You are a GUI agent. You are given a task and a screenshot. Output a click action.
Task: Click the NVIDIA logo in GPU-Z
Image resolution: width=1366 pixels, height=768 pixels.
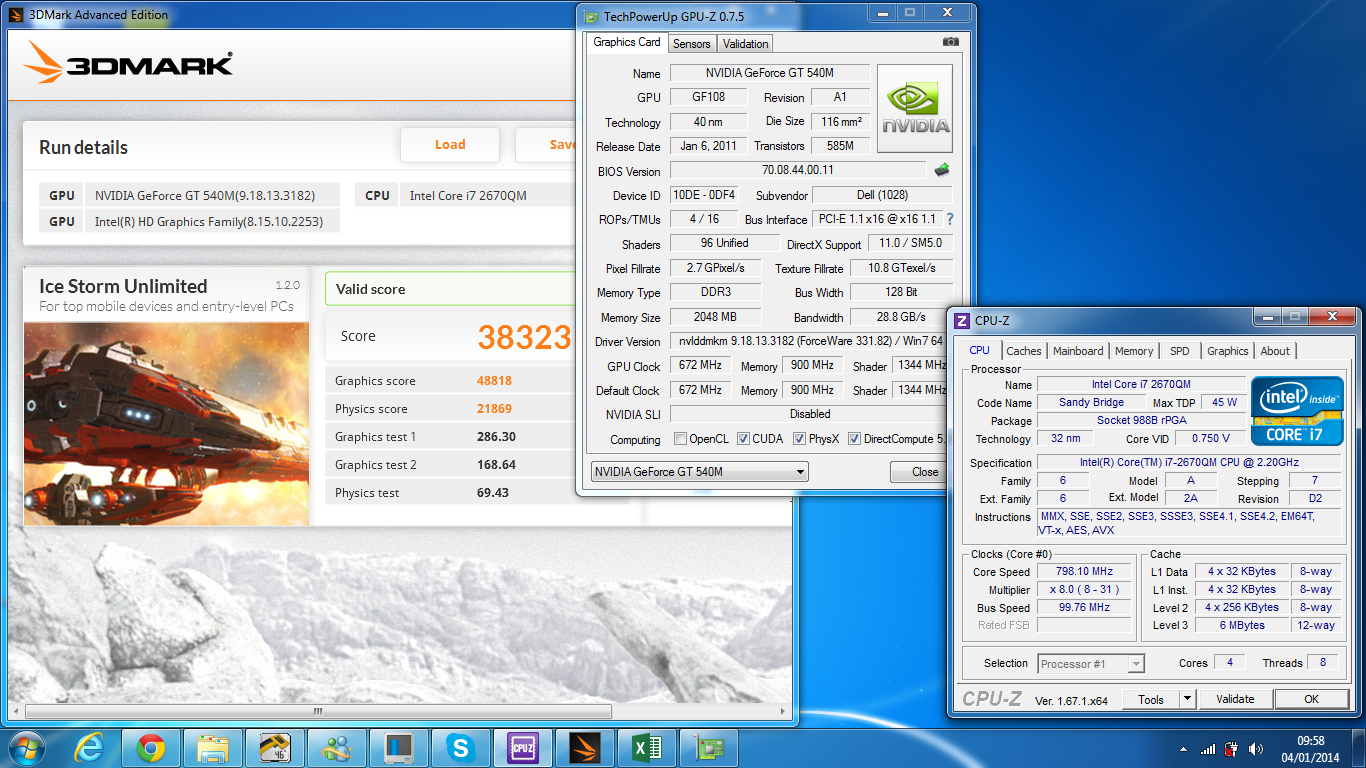coord(914,109)
